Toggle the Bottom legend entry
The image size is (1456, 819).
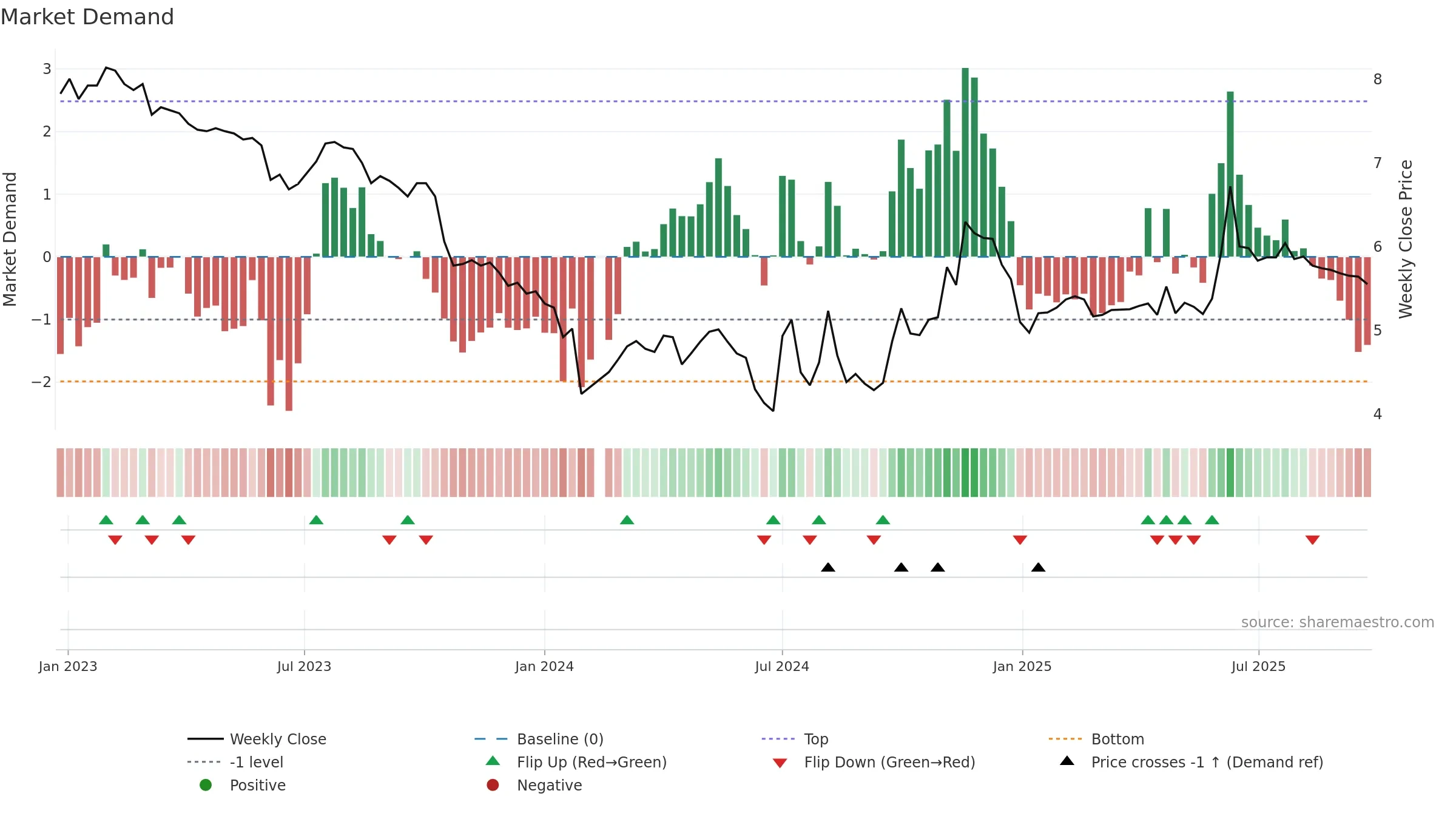[1096, 739]
